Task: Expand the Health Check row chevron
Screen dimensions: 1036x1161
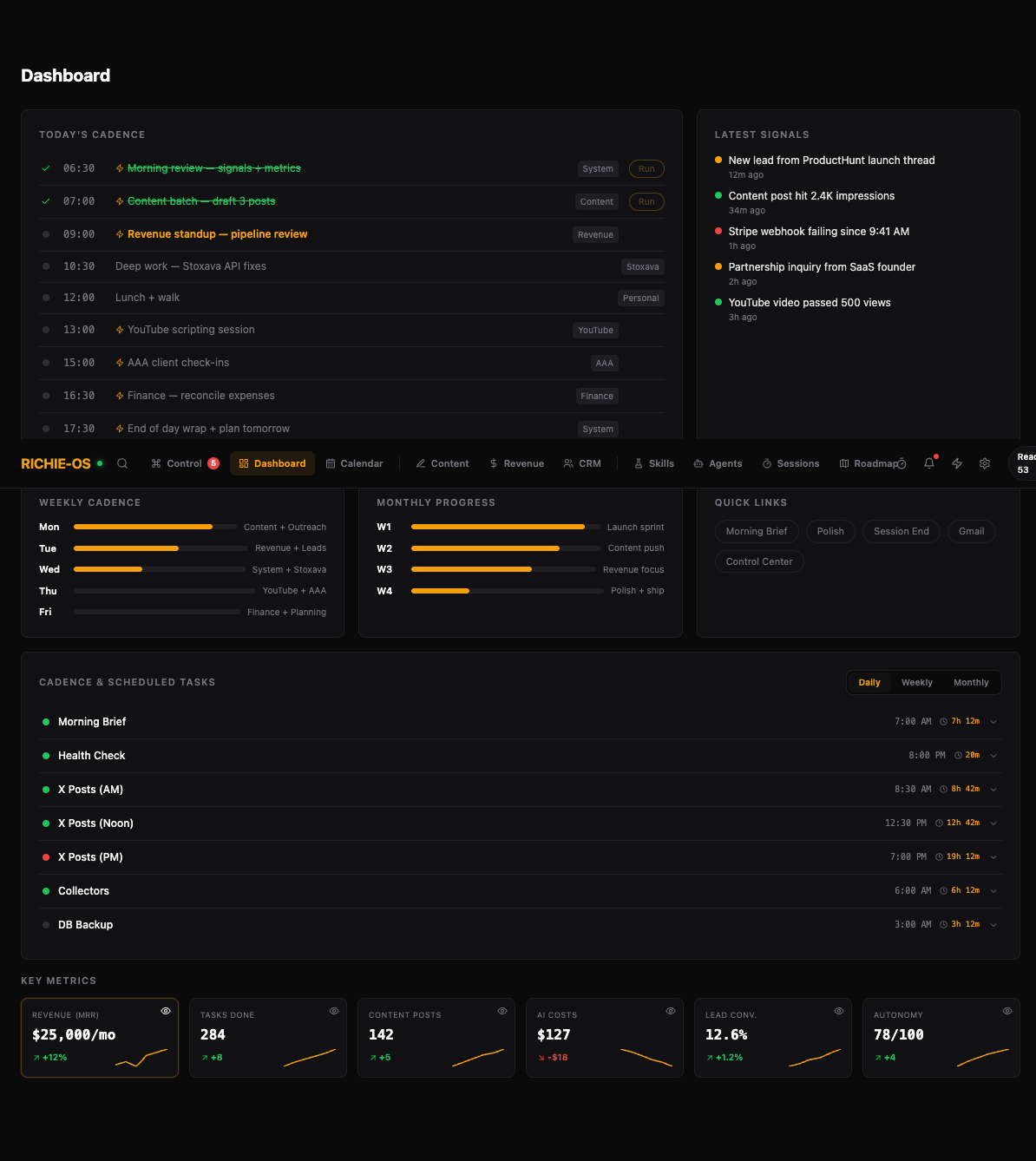Action: (x=993, y=755)
